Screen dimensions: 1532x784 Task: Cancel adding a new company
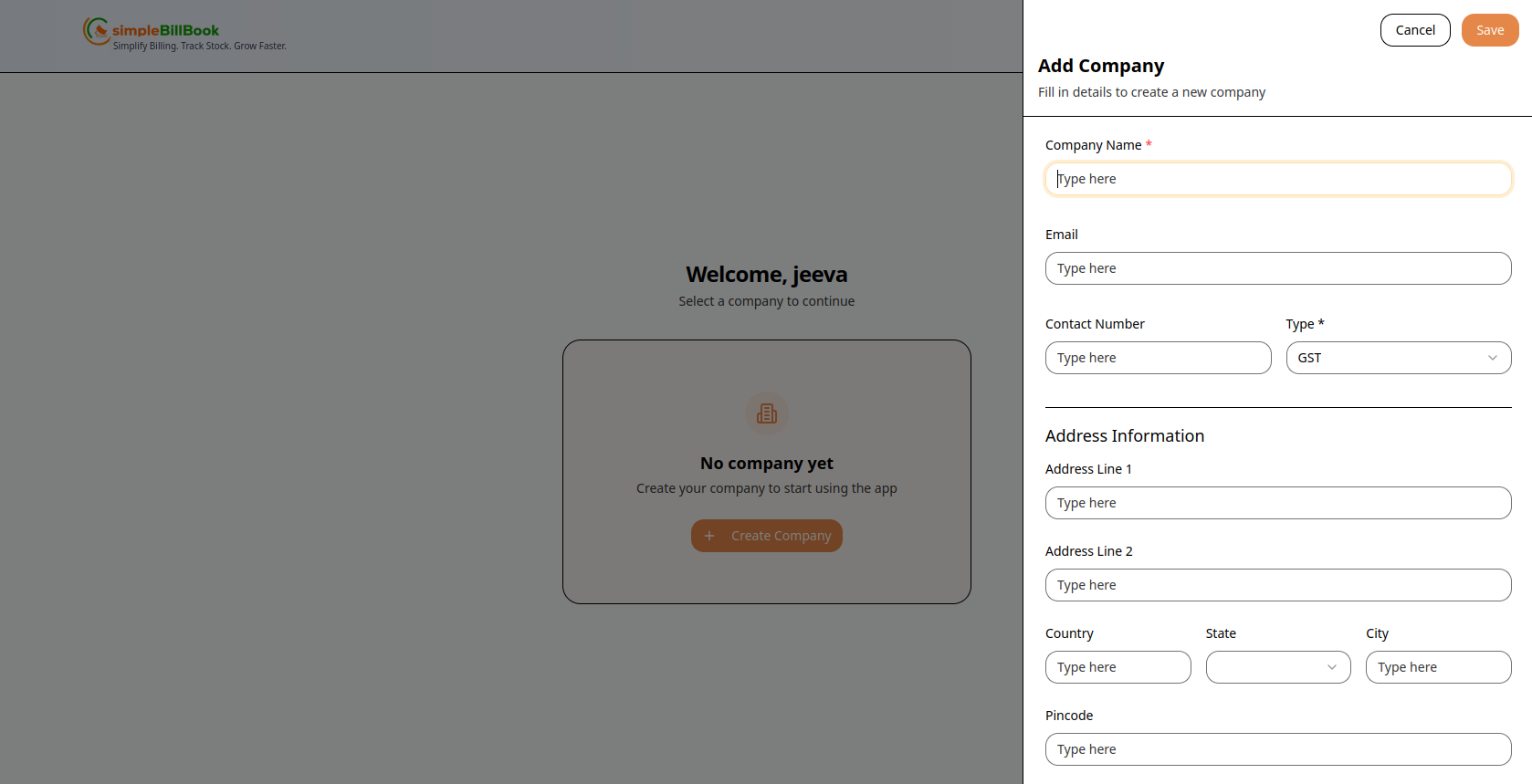1415,30
